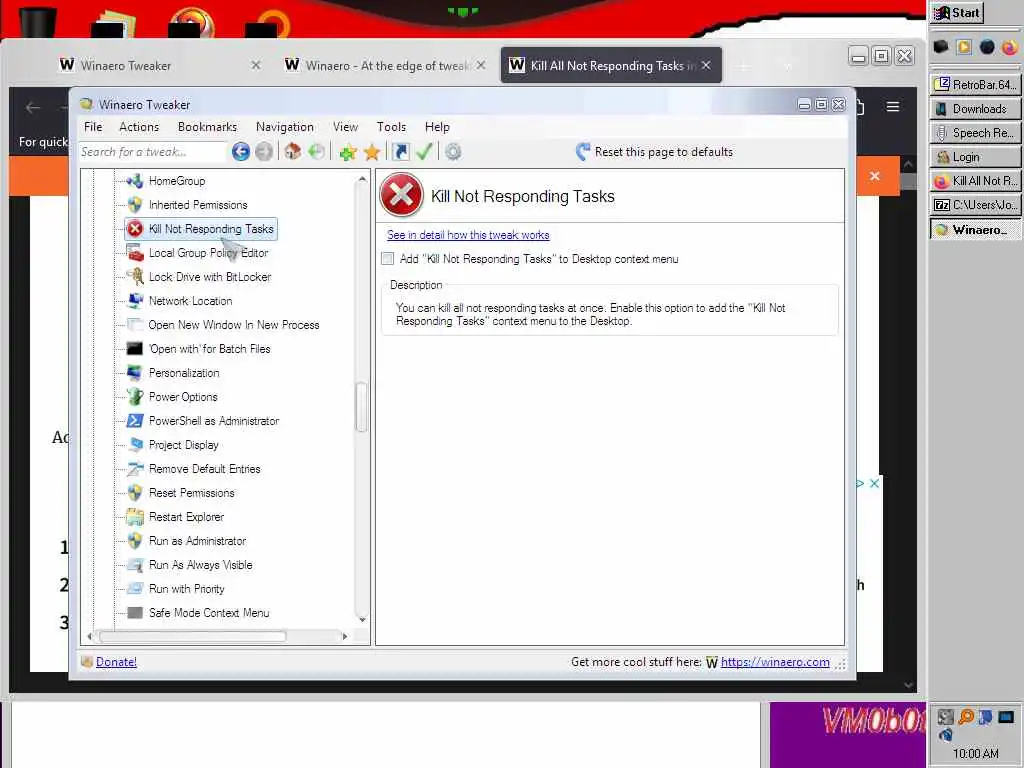Click the grey forward arrow toolbar icon
The image size is (1024, 768).
264,152
